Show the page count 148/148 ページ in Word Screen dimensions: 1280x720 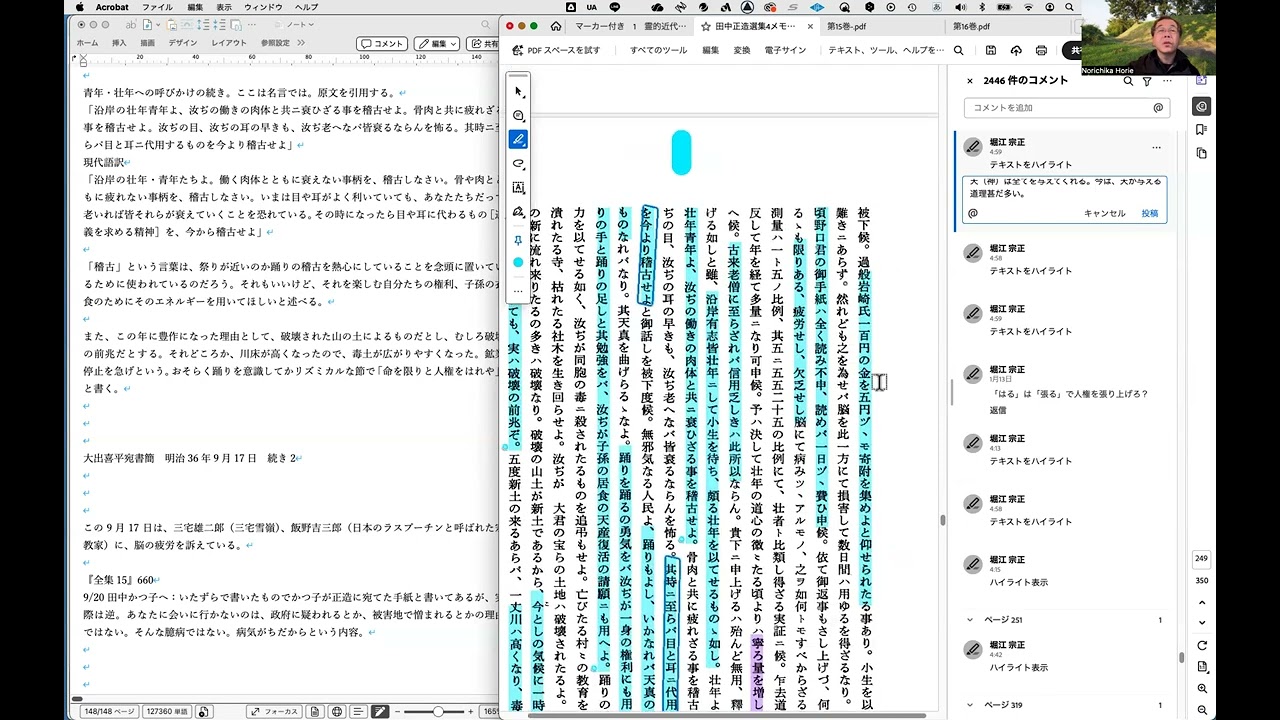tap(109, 711)
